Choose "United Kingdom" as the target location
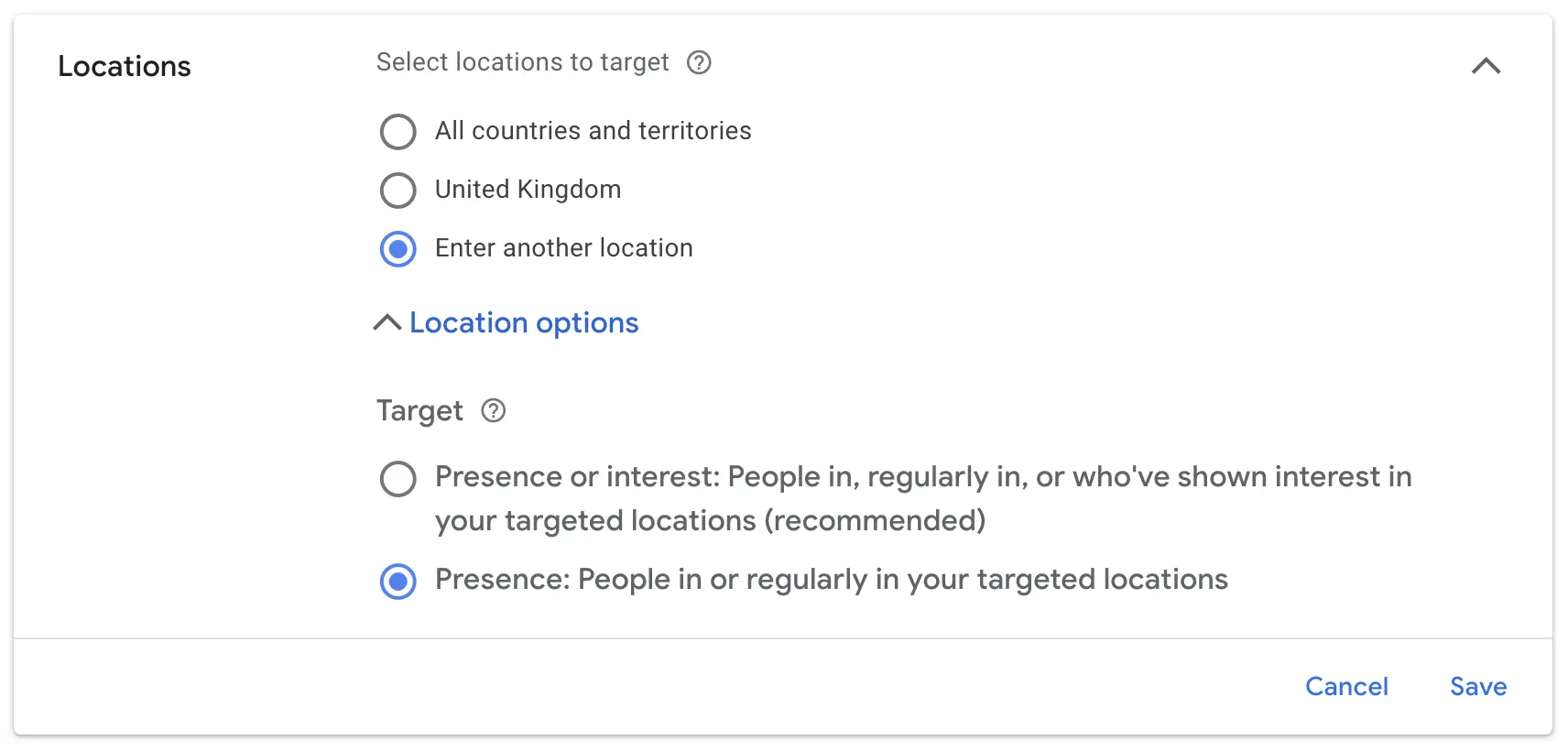Viewport: 1568px width, 751px height. tap(397, 190)
